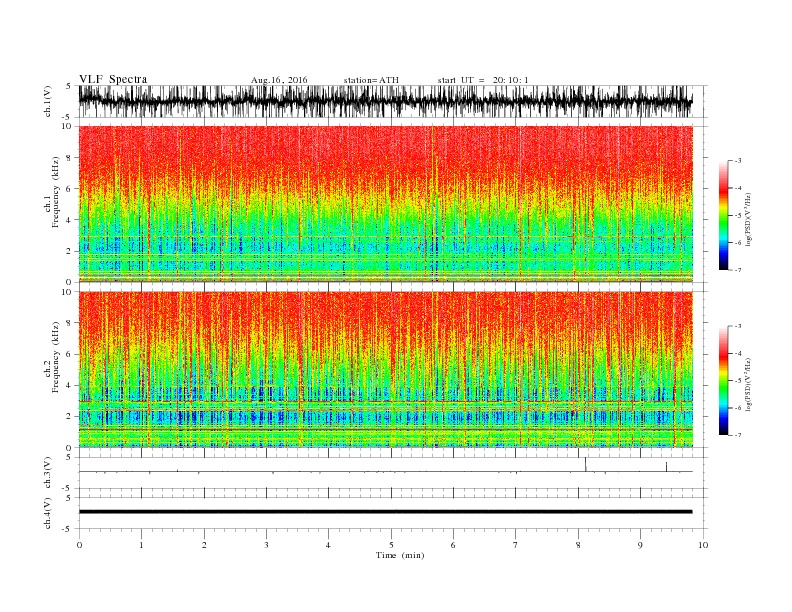The image size is (792, 612).
Task: Click the "-3" label of ch.2 colorbar
Action: coord(736,326)
